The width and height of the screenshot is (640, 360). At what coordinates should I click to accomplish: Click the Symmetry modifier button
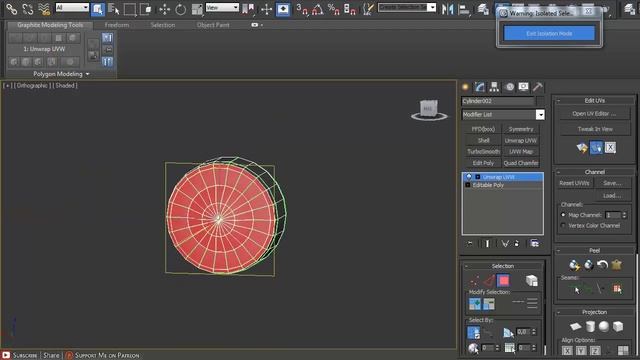coord(521,129)
